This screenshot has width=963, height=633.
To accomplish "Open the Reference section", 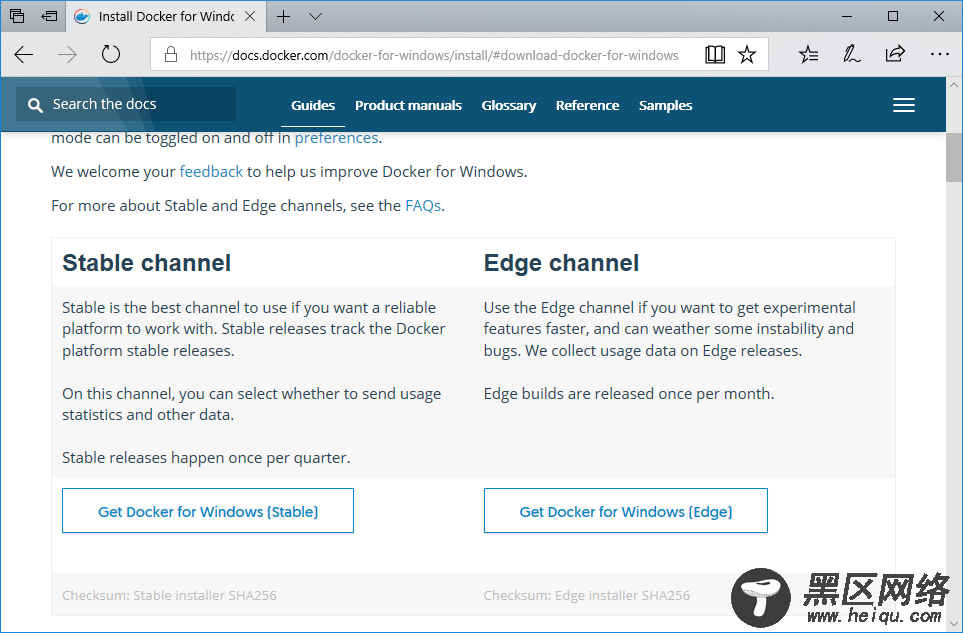I will pyautogui.click(x=587, y=106).
